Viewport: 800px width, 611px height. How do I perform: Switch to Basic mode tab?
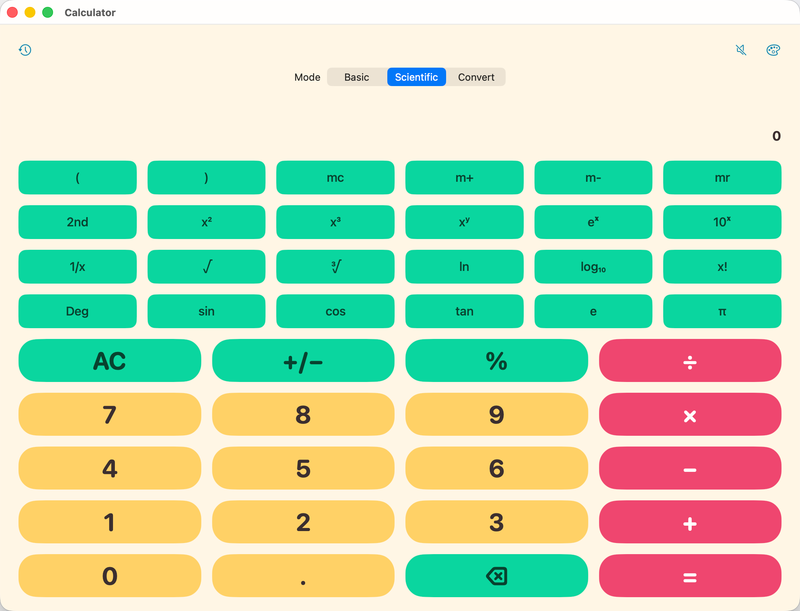357,77
